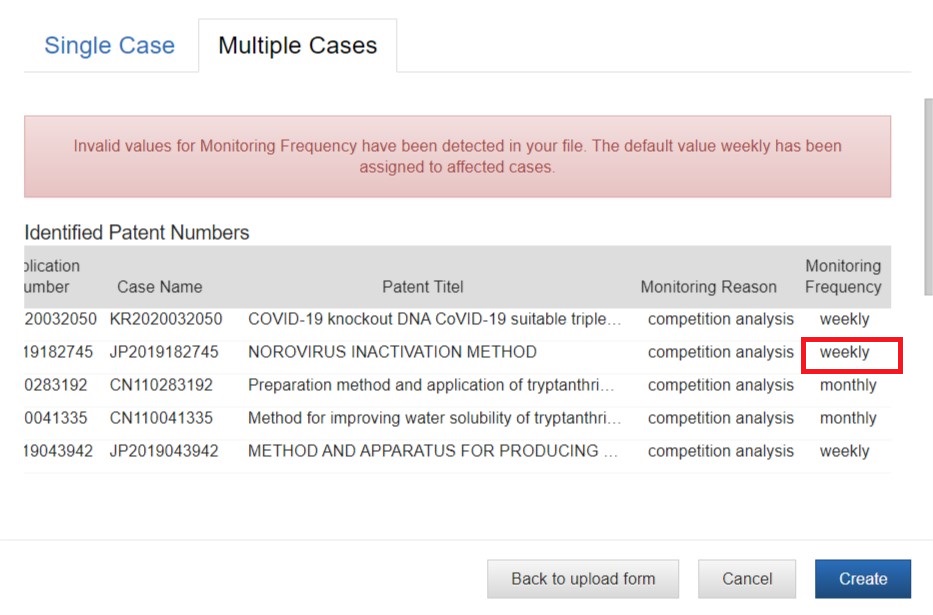The height and width of the screenshot is (615, 933).
Task: Click the Patent Titel column header
Action: click(x=422, y=287)
